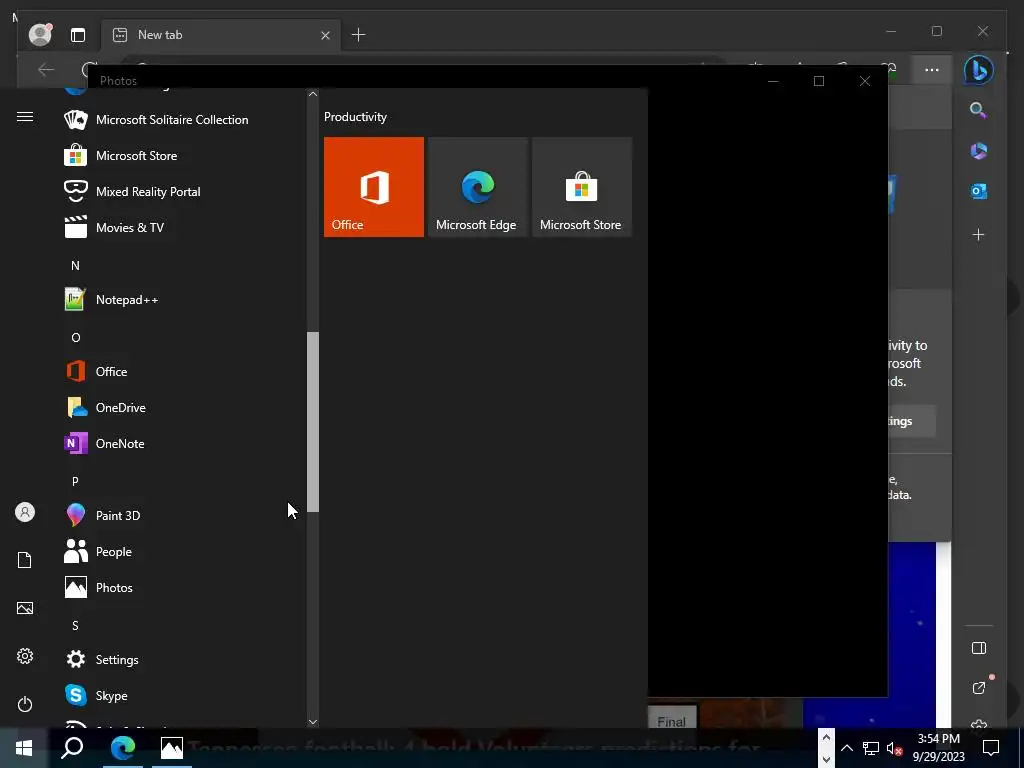The height and width of the screenshot is (768, 1024).
Task: Launch OneNote
Action: coord(183,443)
